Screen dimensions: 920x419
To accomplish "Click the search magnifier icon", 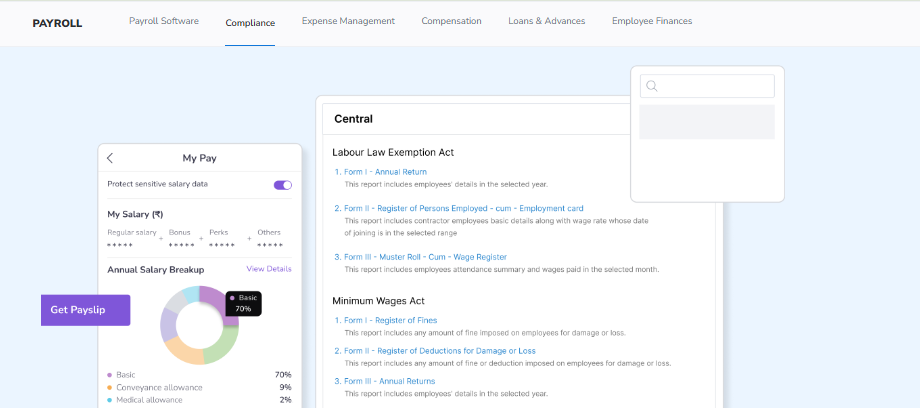I will [652, 86].
